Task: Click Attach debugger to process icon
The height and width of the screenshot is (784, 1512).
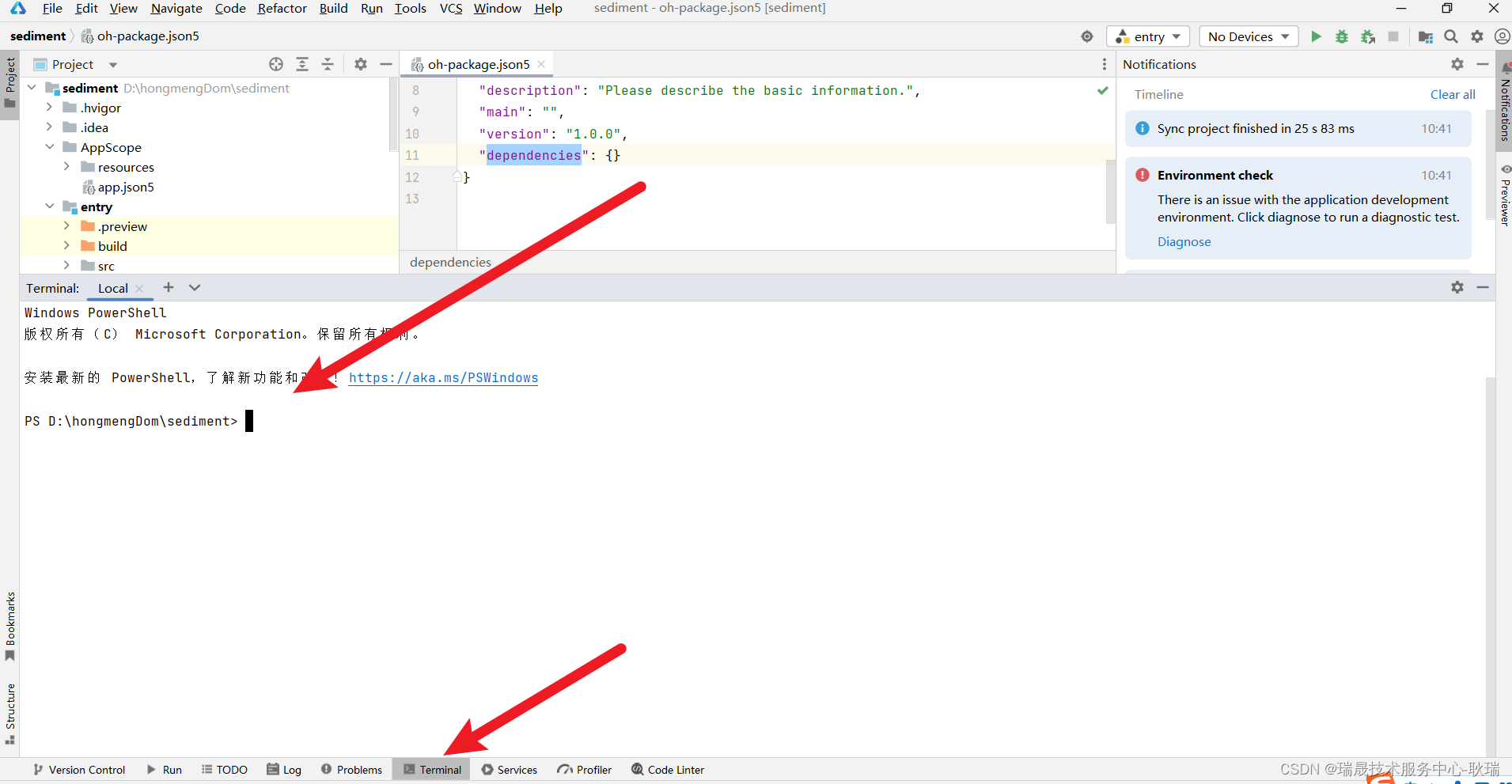Action: point(1368,36)
